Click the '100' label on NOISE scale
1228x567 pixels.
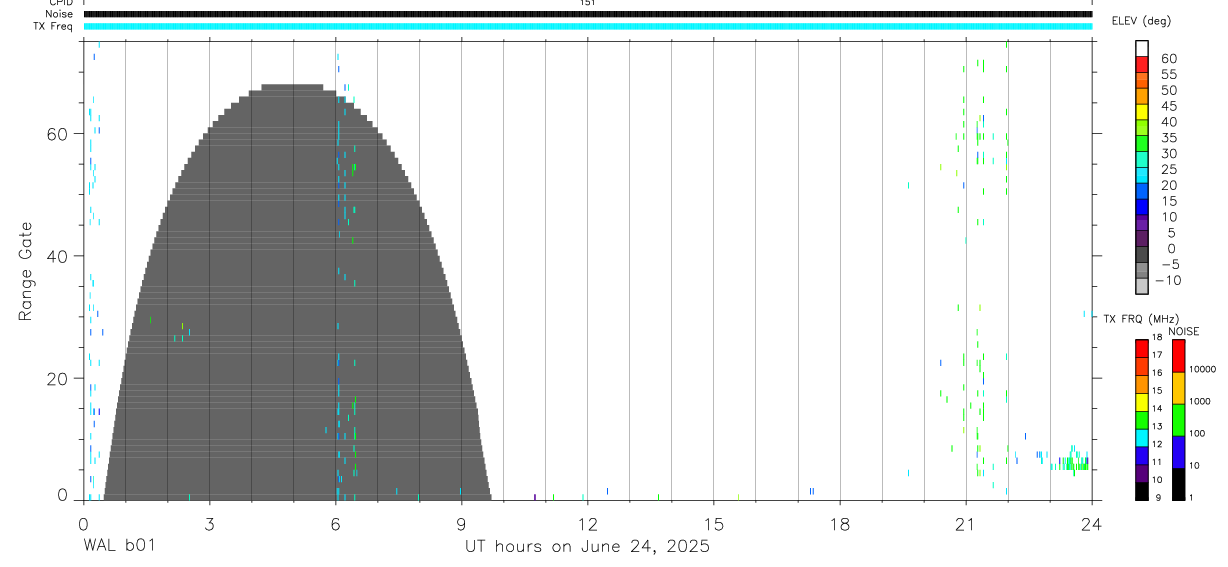click(x=1196, y=433)
